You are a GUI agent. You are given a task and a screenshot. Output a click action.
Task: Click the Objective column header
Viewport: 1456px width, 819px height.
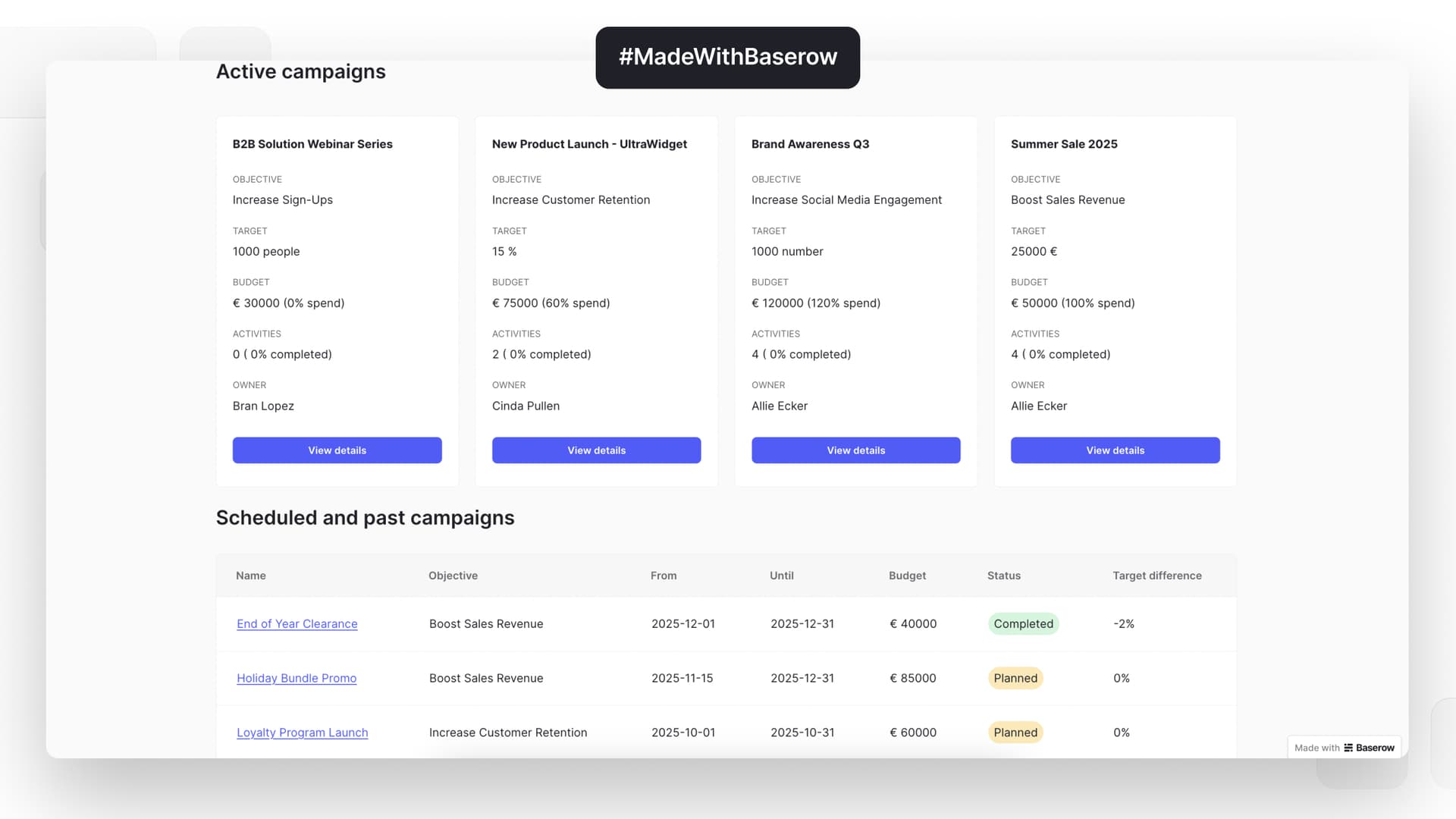(453, 576)
